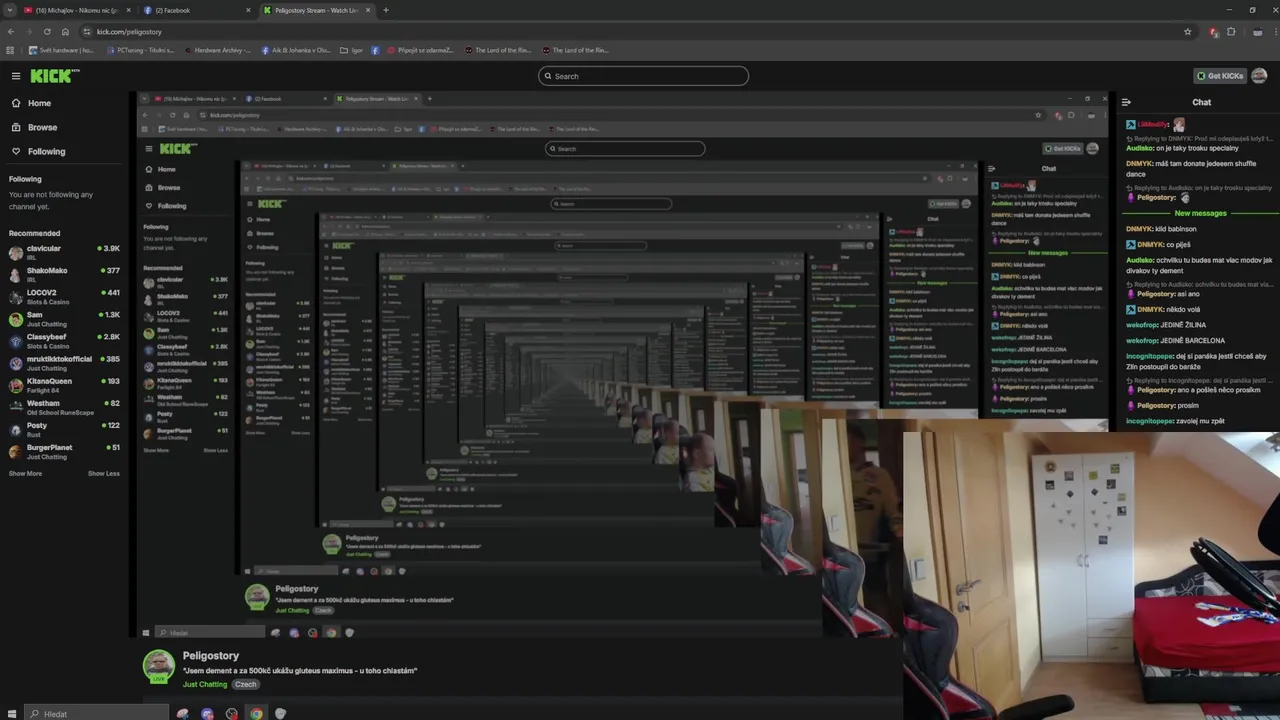Click the address bar kick.com/peligostory
The width and height of the screenshot is (1280, 720).
[x=130, y=31]
